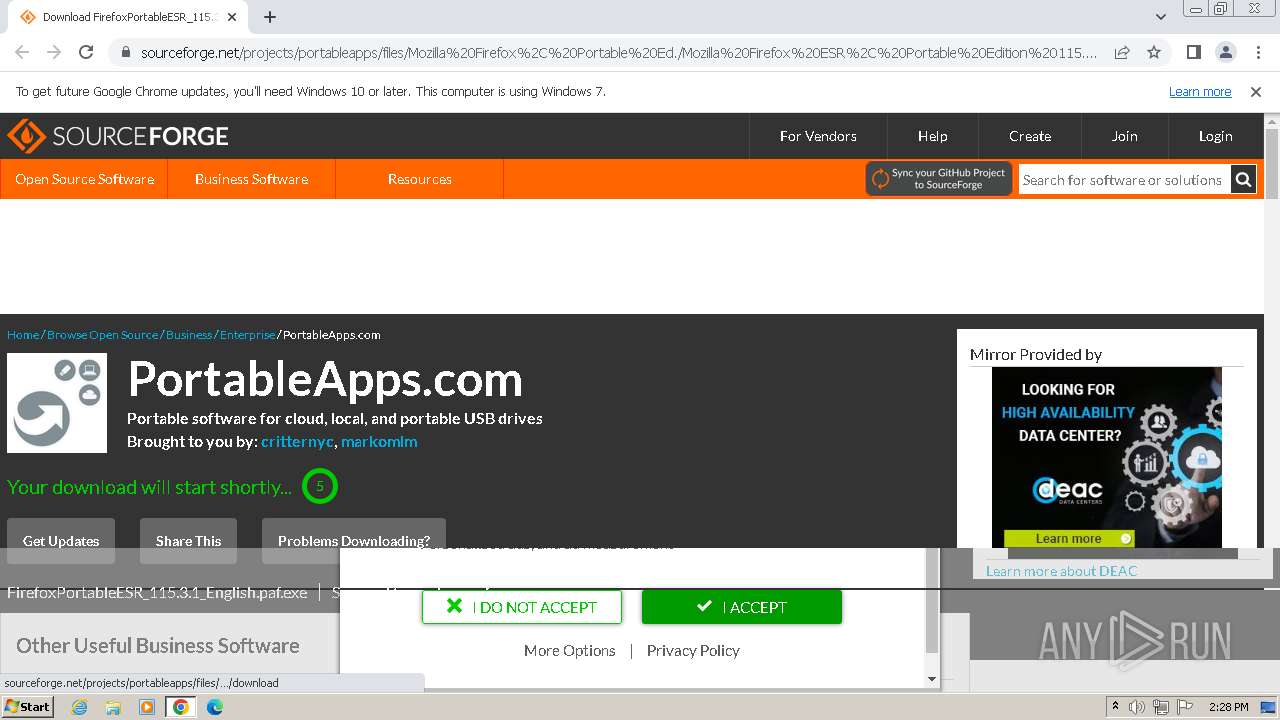
Task: Open the Windows Start button
Action: pyautogui.click(x=27, y=706)
